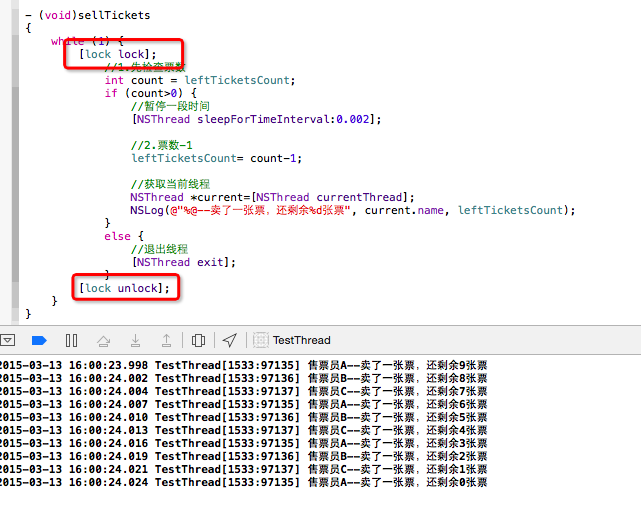Click the Step Out debug icon
This screenshot has height=509, width=641.
(x=166, y=340)
